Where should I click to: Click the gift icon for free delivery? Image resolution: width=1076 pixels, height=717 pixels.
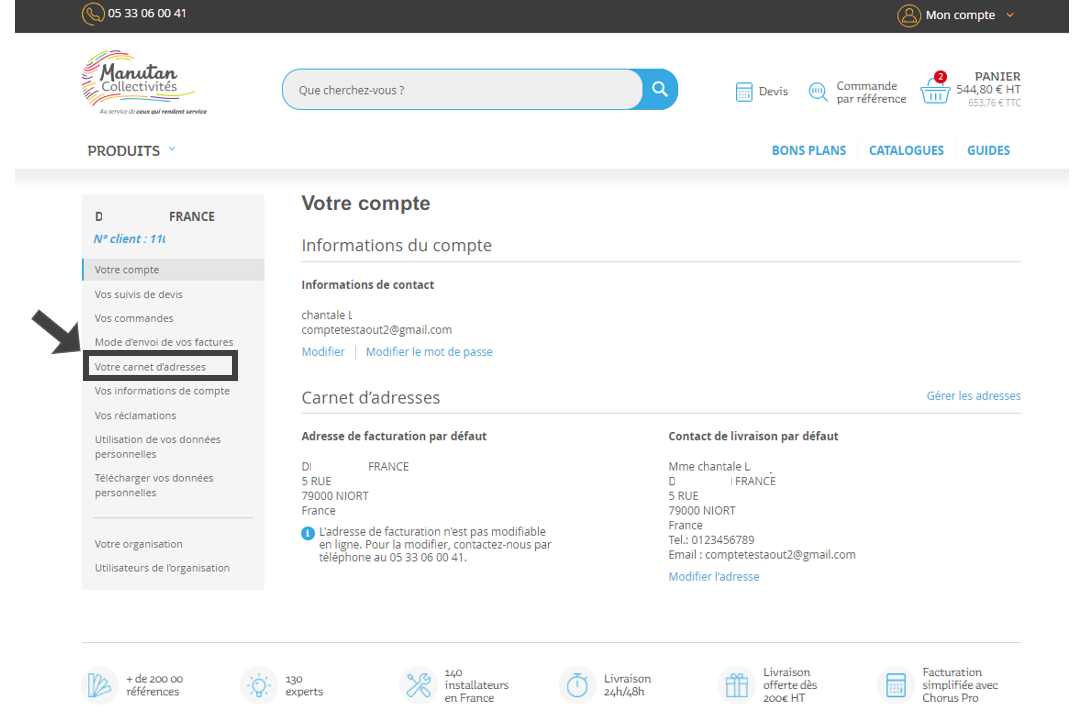click(x=737, y=685)
